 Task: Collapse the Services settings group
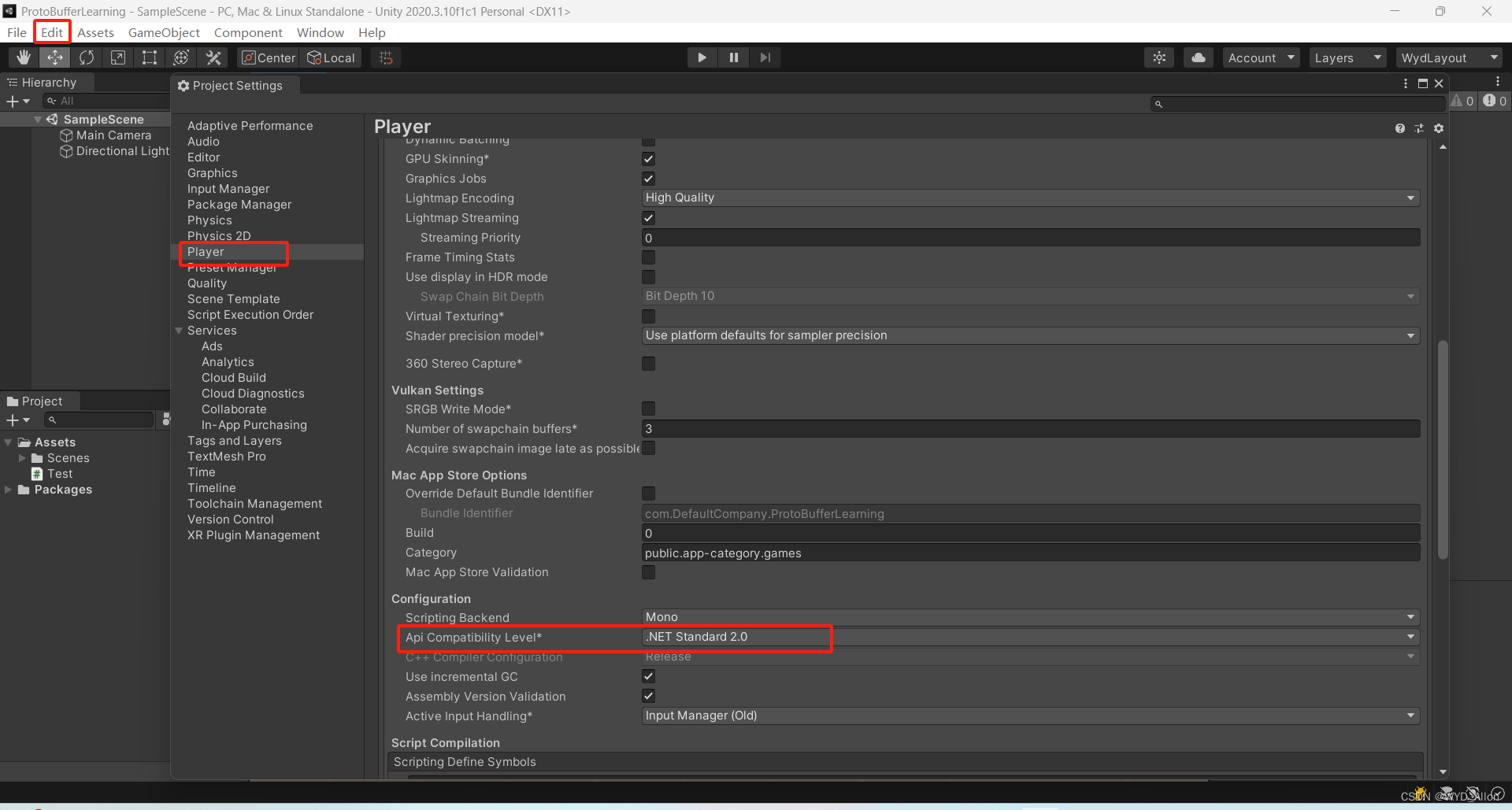coord(179,331)
